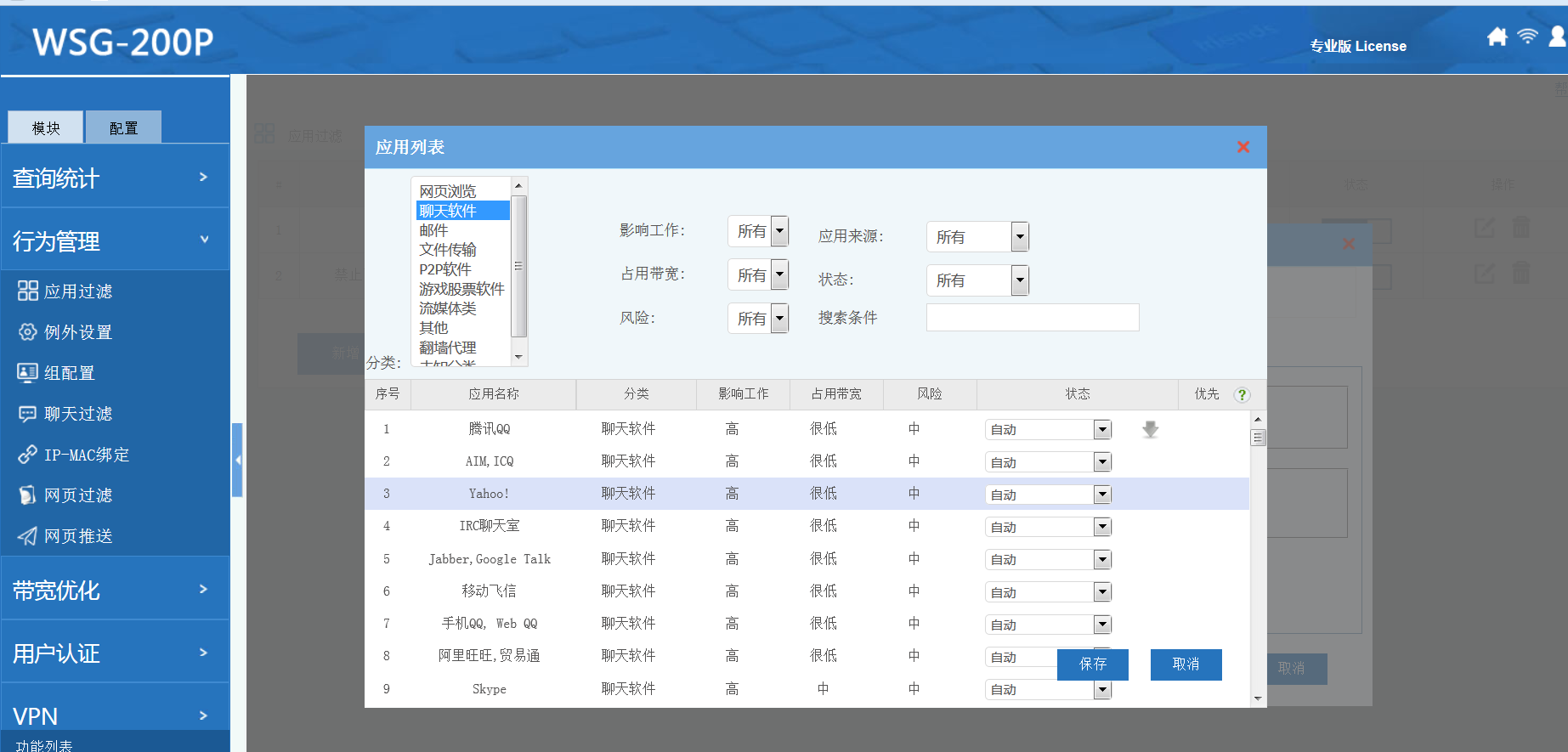Select 邮件 in the category list
Image resolution: width=1568 pixels, height=752 pixels.
pyautogui.click(x=433, y=230)
